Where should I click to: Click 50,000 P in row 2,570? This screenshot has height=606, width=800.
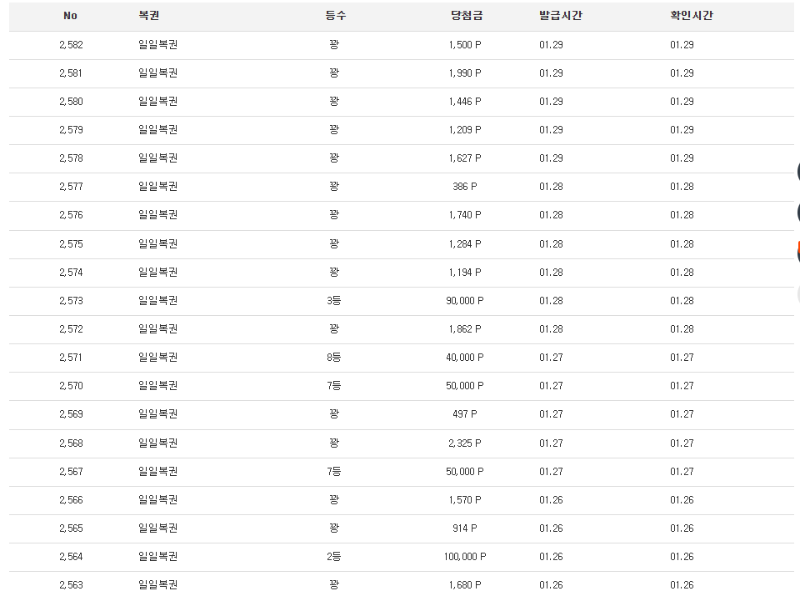[x=465, y=386]
